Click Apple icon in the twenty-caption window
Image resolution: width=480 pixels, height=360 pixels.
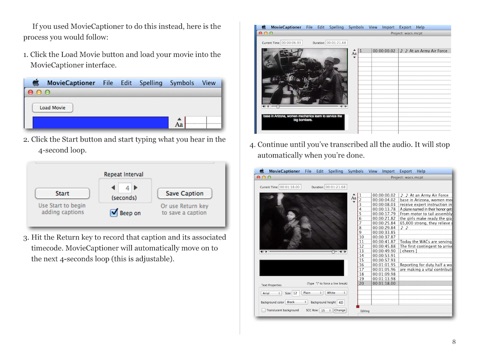click(262, 171)
